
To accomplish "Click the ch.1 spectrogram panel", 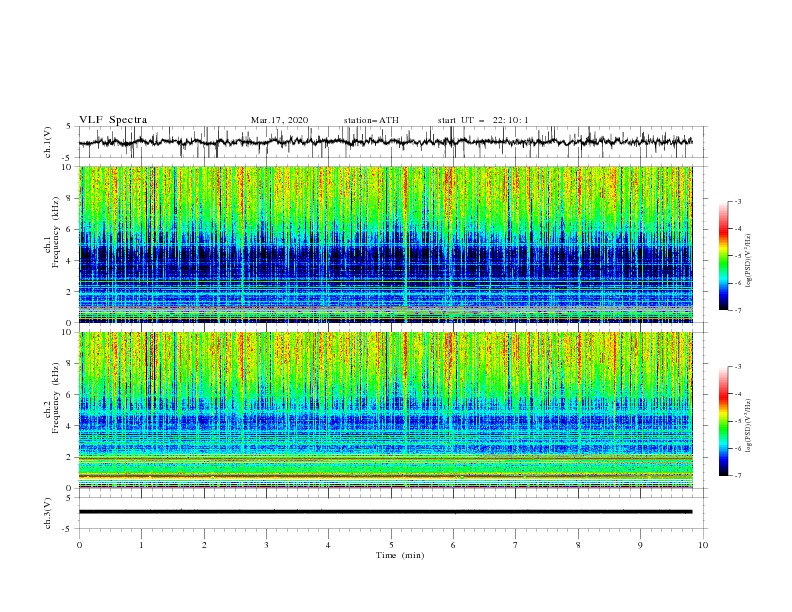I will pyautogui.click(x=386, y=244).
